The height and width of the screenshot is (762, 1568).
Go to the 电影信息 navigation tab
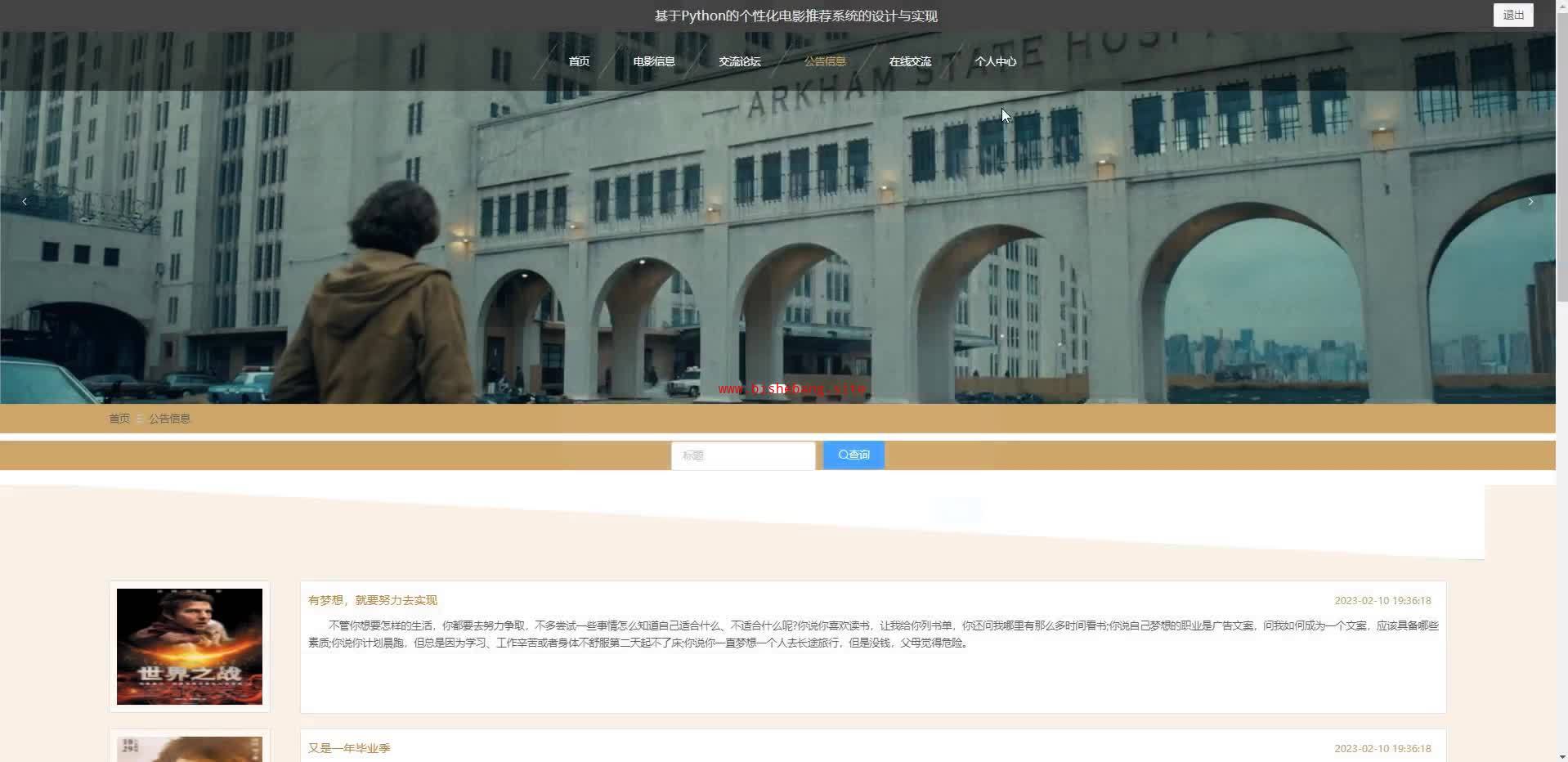(x=653, y=61)
